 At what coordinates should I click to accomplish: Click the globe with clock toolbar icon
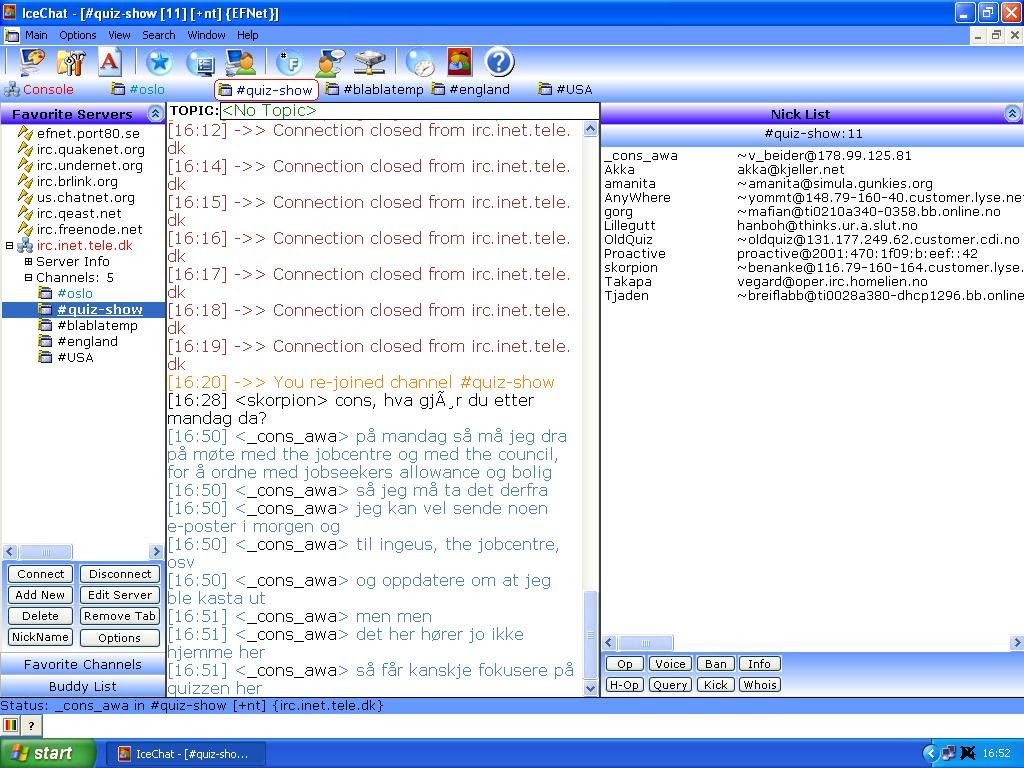(x=420, y=63)
